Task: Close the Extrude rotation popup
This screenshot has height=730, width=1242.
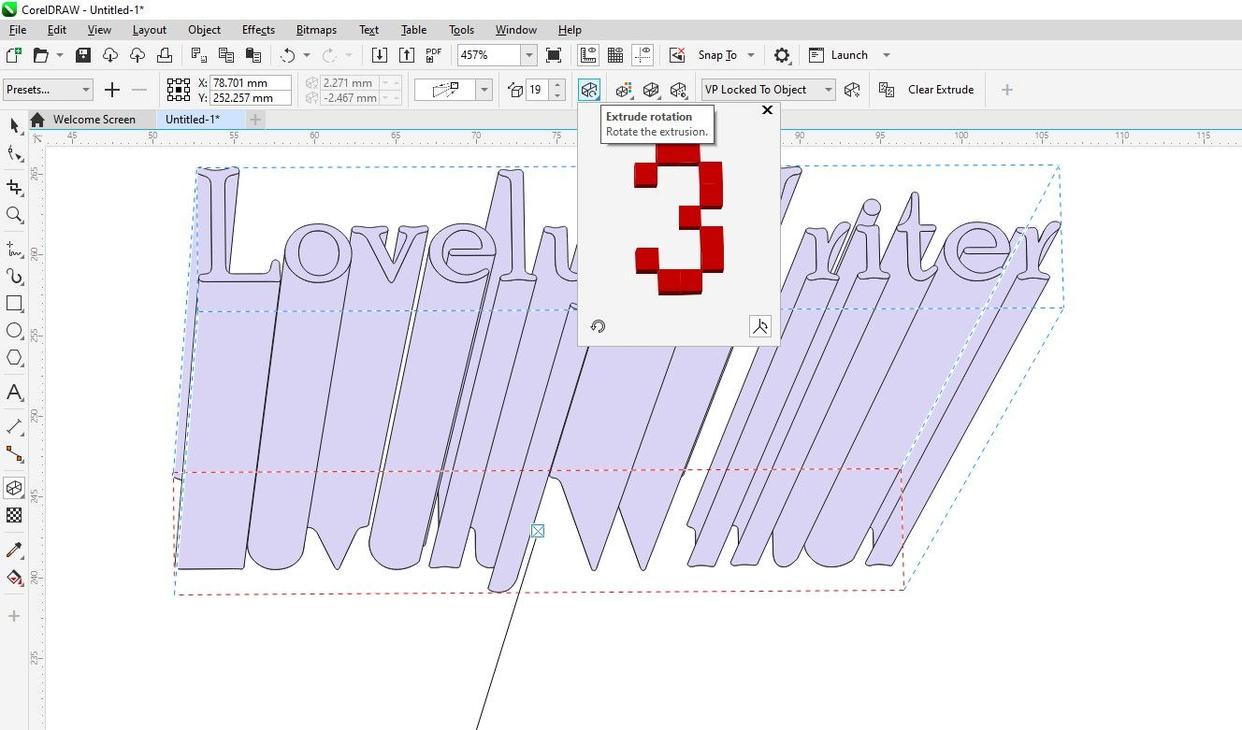Action: tap(767, 110)
